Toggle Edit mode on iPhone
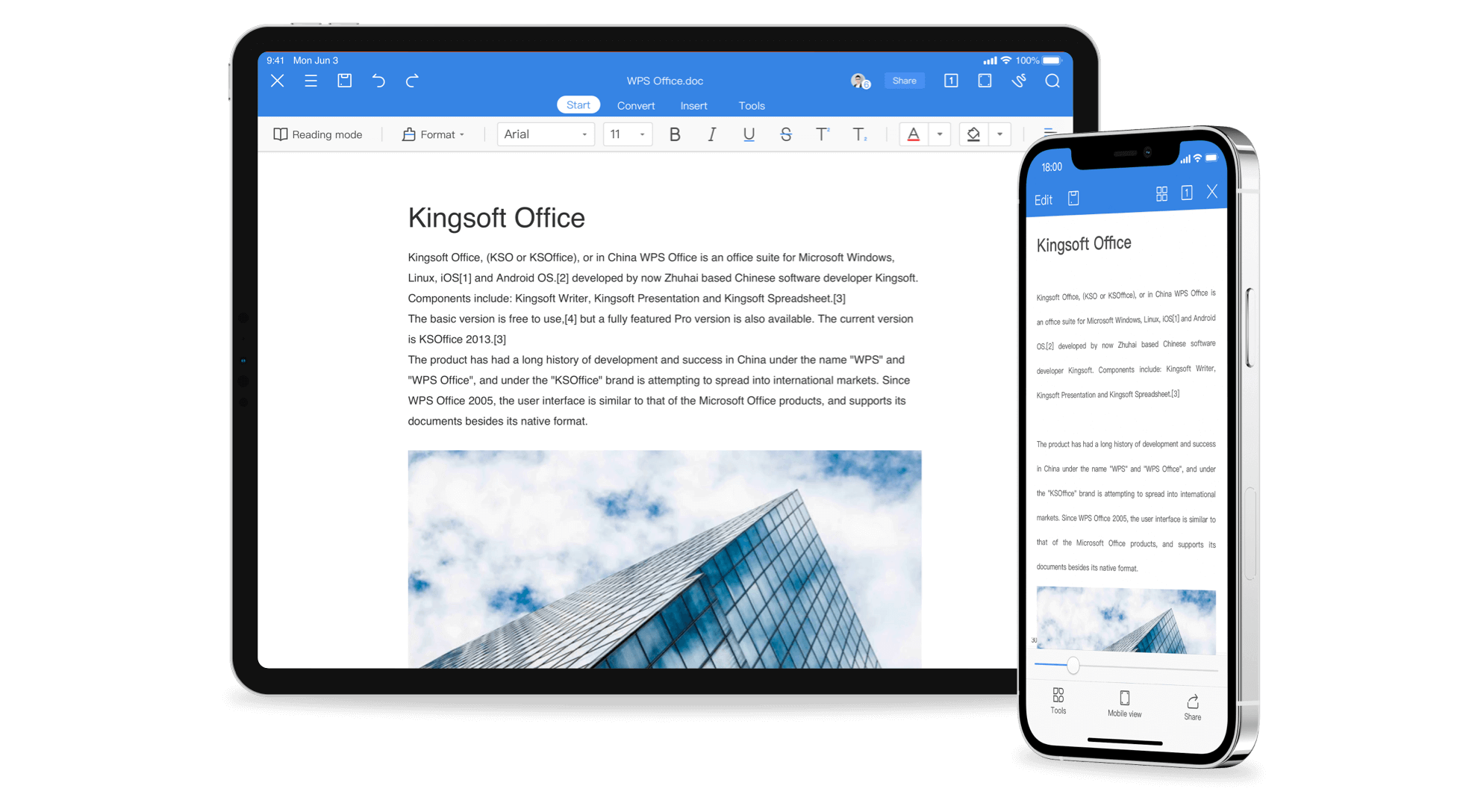The height and width of the screenshot is (812, 1466). pyautogui.click(x=1044, y=199)
